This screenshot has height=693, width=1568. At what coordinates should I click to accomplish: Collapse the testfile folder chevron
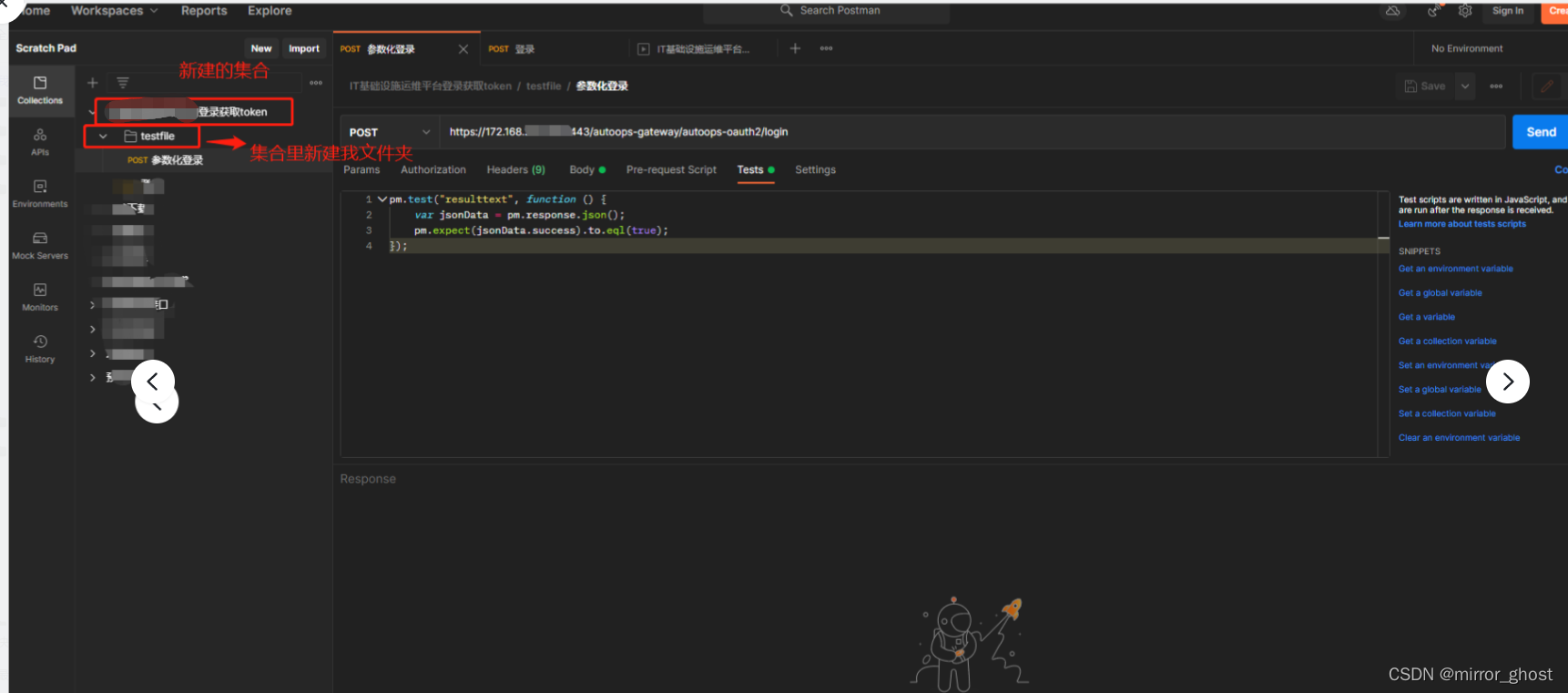tap(103, 137)
